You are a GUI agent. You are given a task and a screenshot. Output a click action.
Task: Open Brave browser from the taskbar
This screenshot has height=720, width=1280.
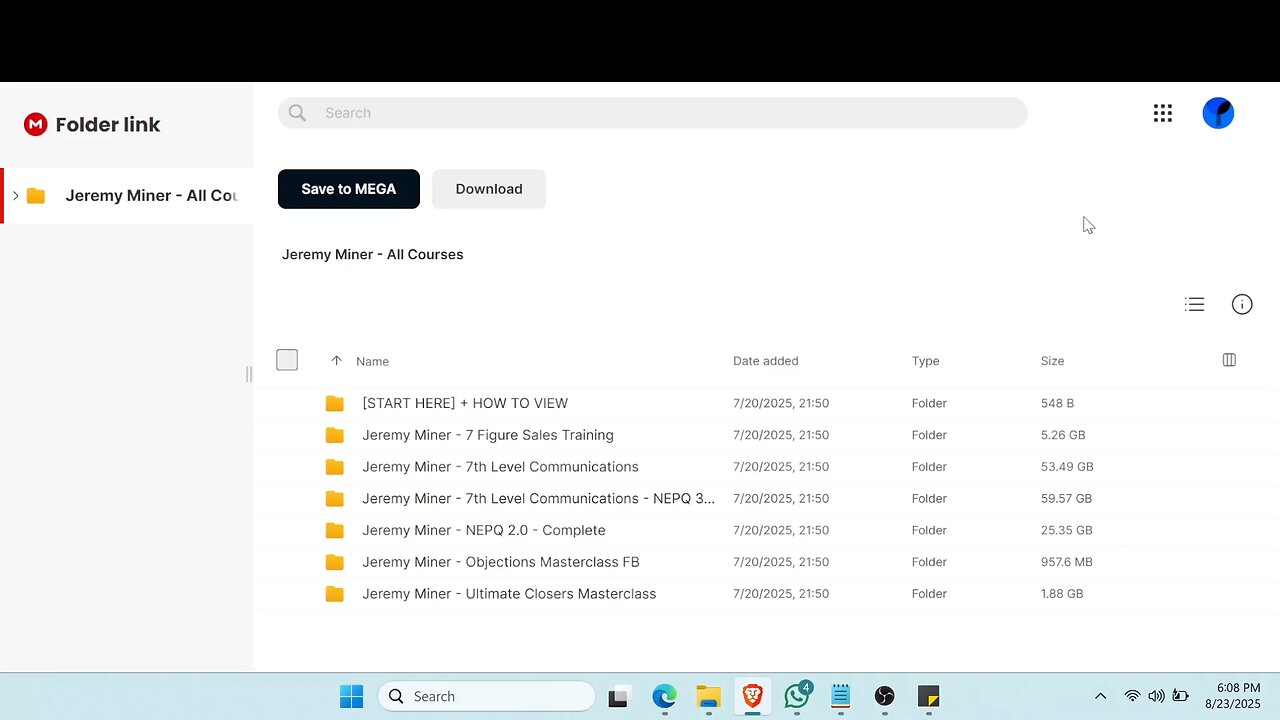pyautogui.click(x=753, y=696)
